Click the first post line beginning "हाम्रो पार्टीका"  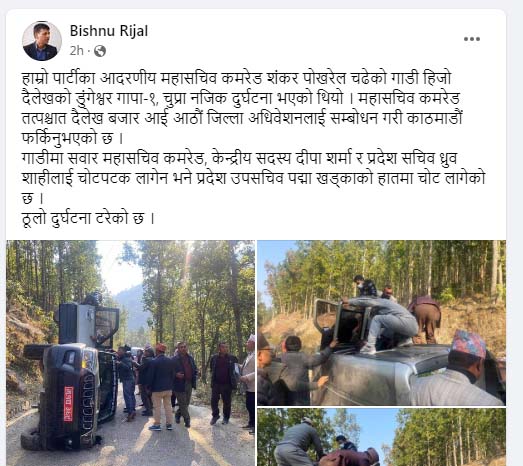point(236,78)
